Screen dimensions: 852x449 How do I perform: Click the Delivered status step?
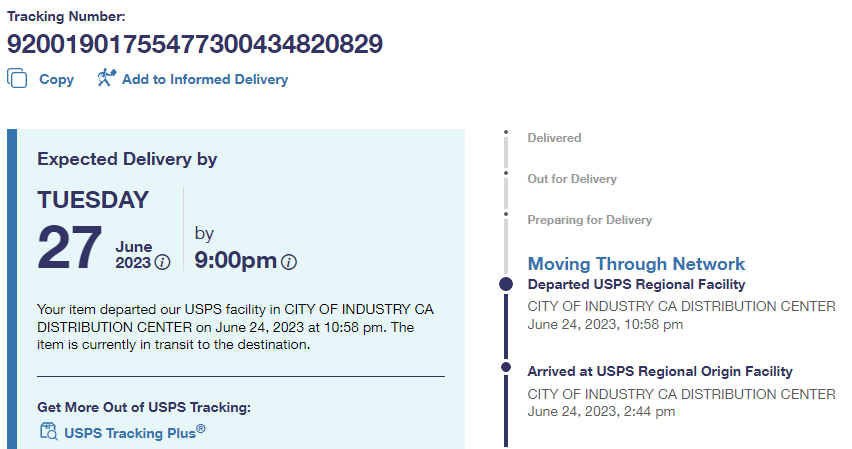click(554, 138)
